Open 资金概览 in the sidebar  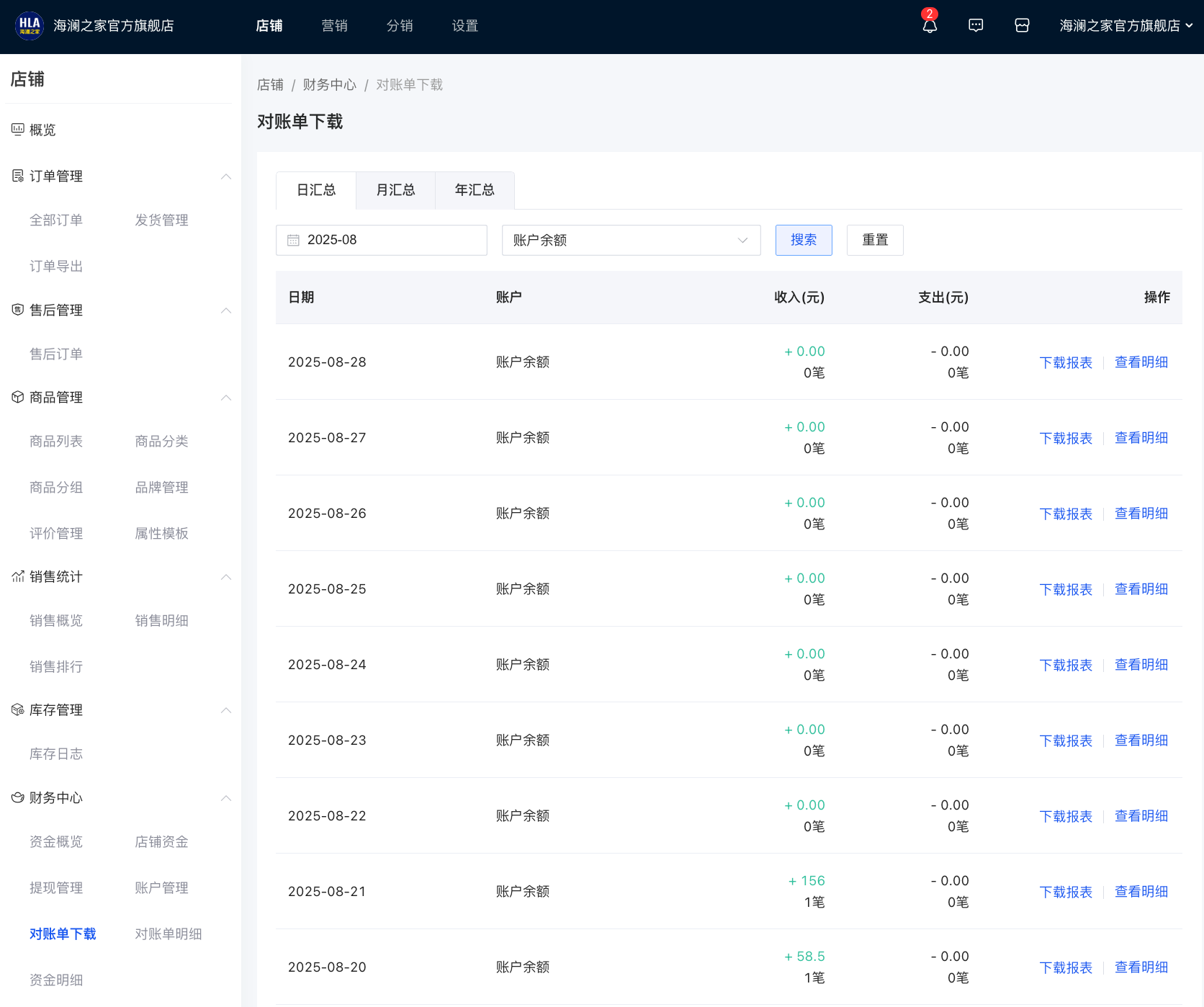(x=56, y=842)
